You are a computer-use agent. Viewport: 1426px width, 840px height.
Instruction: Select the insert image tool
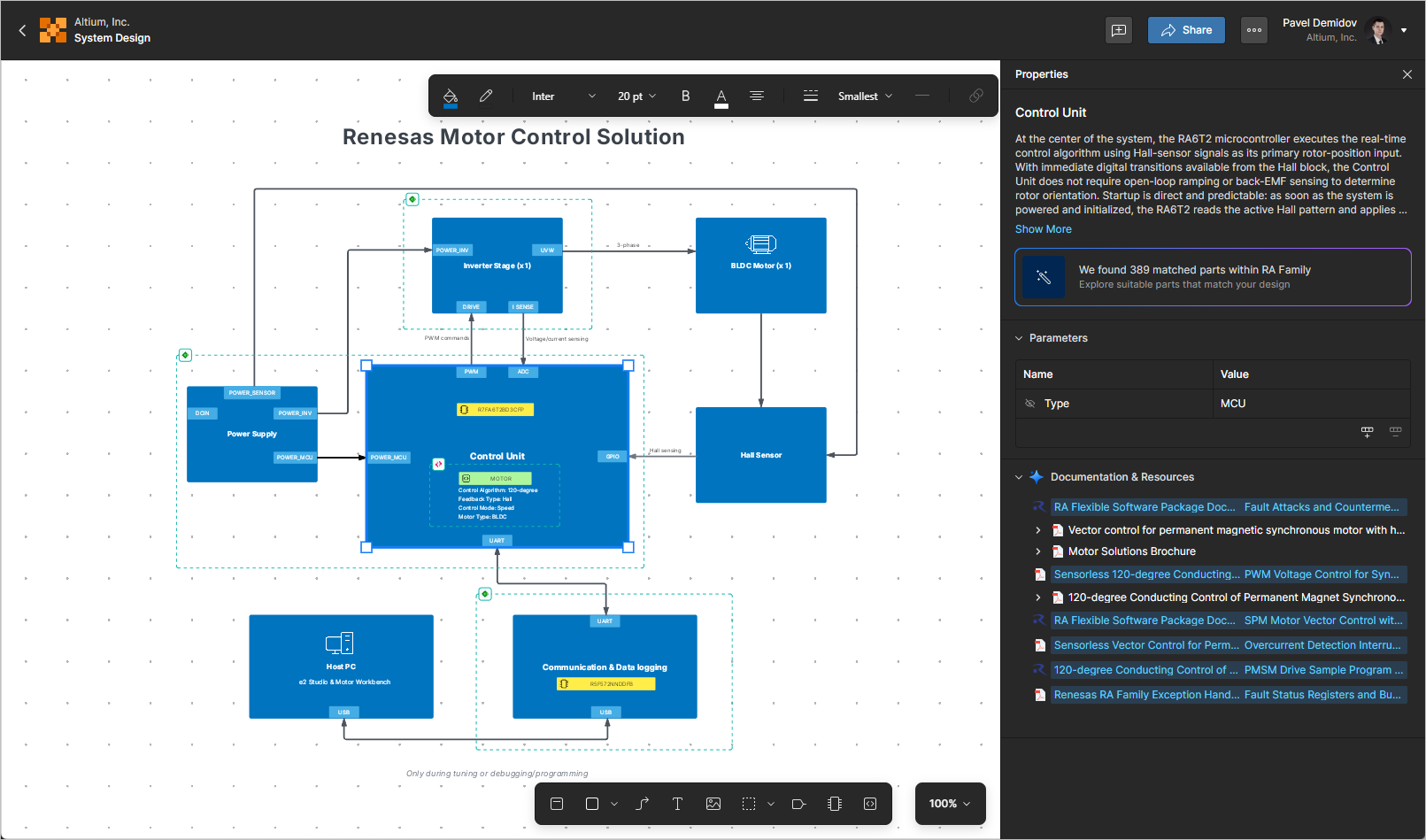pyautogui.click(x=713, y=804)
